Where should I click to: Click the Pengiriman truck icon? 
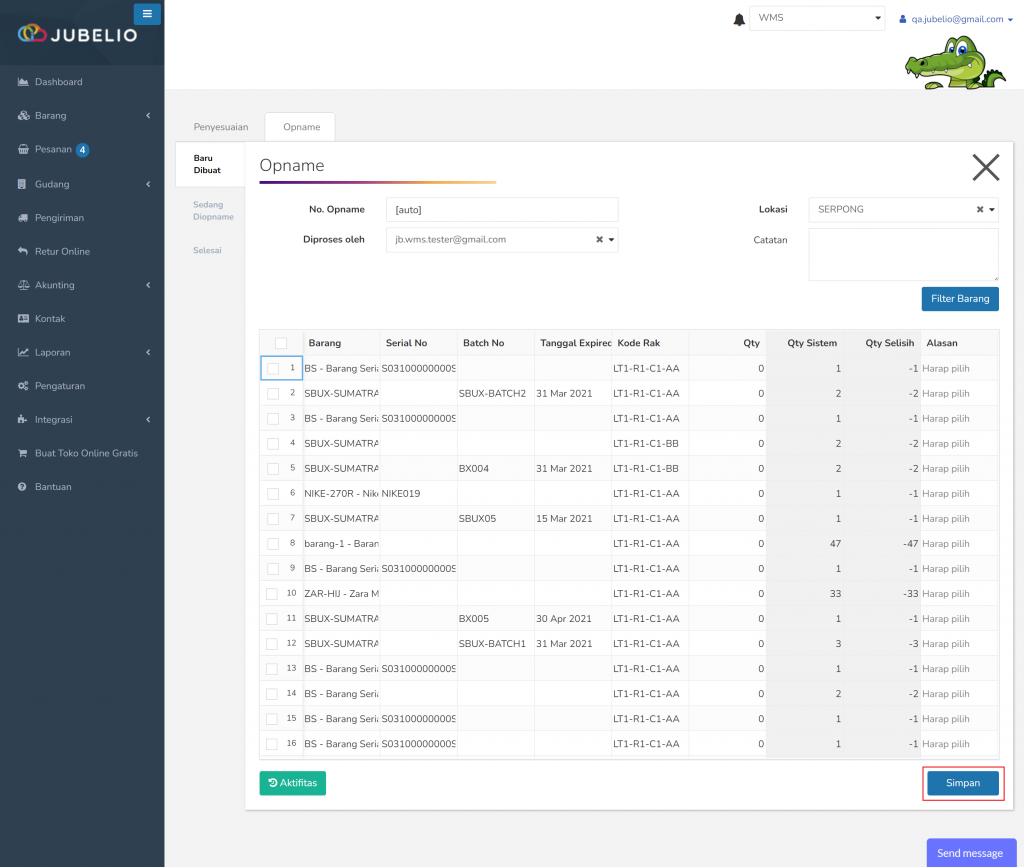(x=23, y=217)
